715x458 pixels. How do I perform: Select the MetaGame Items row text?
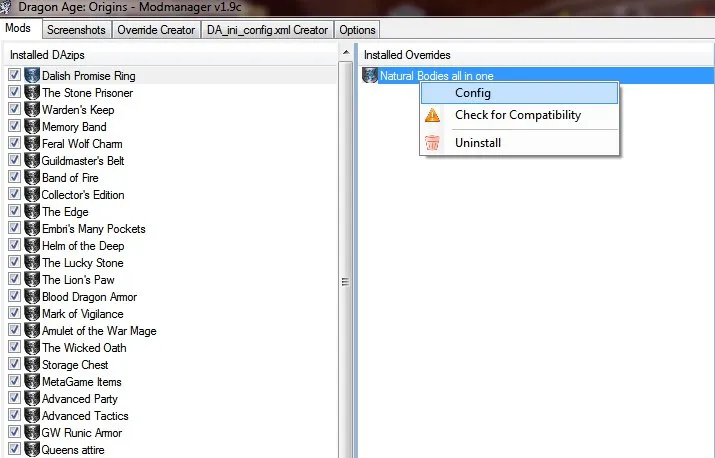[x=82, y=382]
